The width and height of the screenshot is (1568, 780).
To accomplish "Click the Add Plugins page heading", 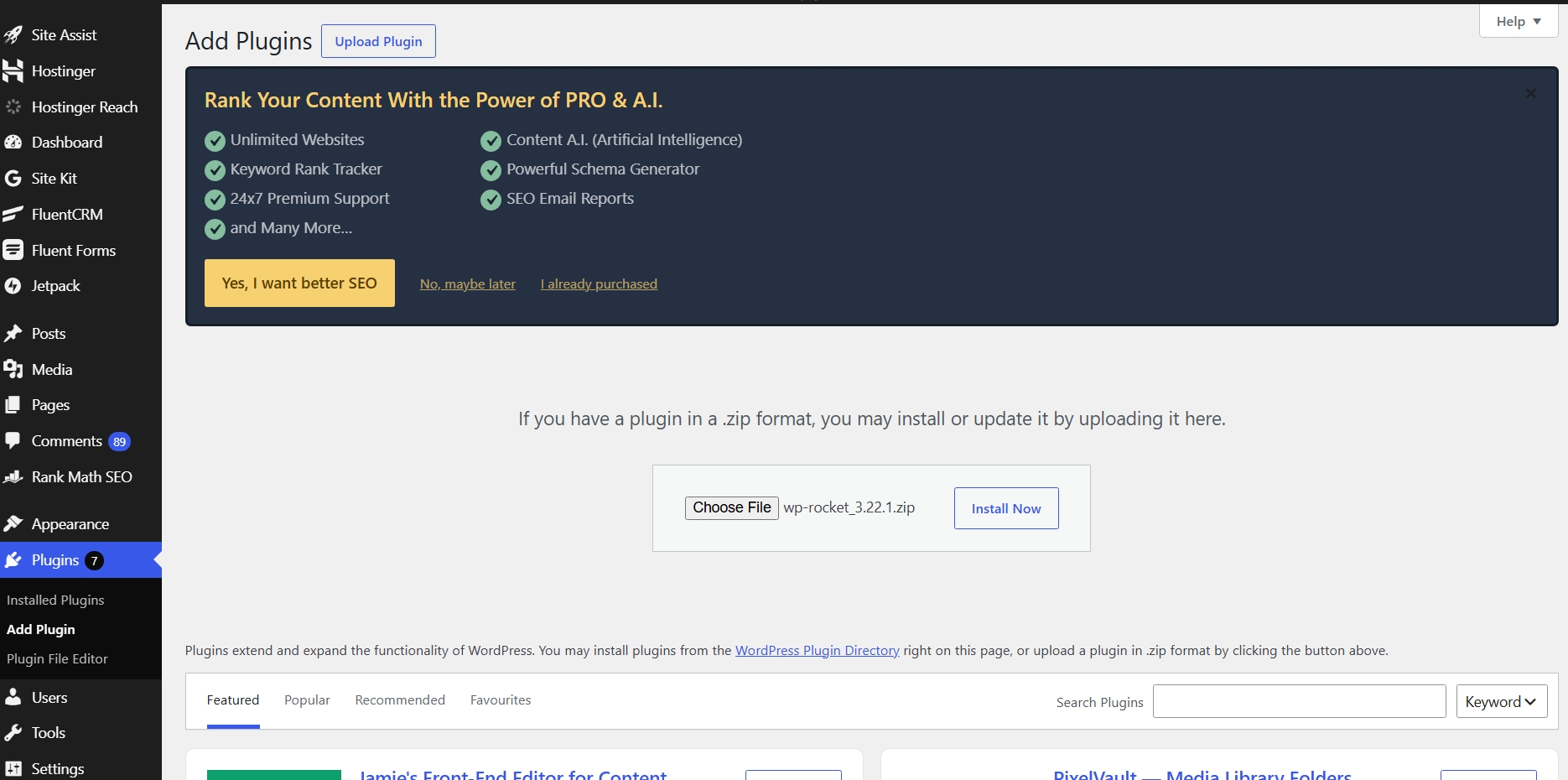I will tap(249, 41).
